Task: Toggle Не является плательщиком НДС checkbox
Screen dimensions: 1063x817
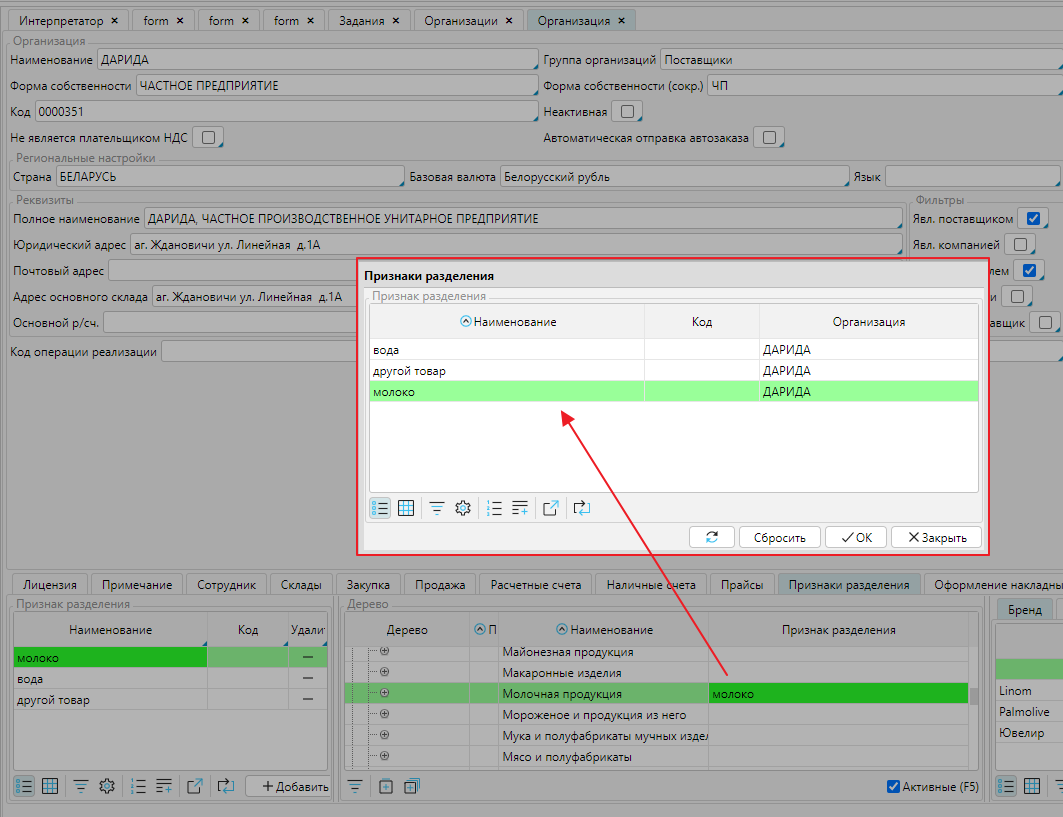Action: (208, 137)
